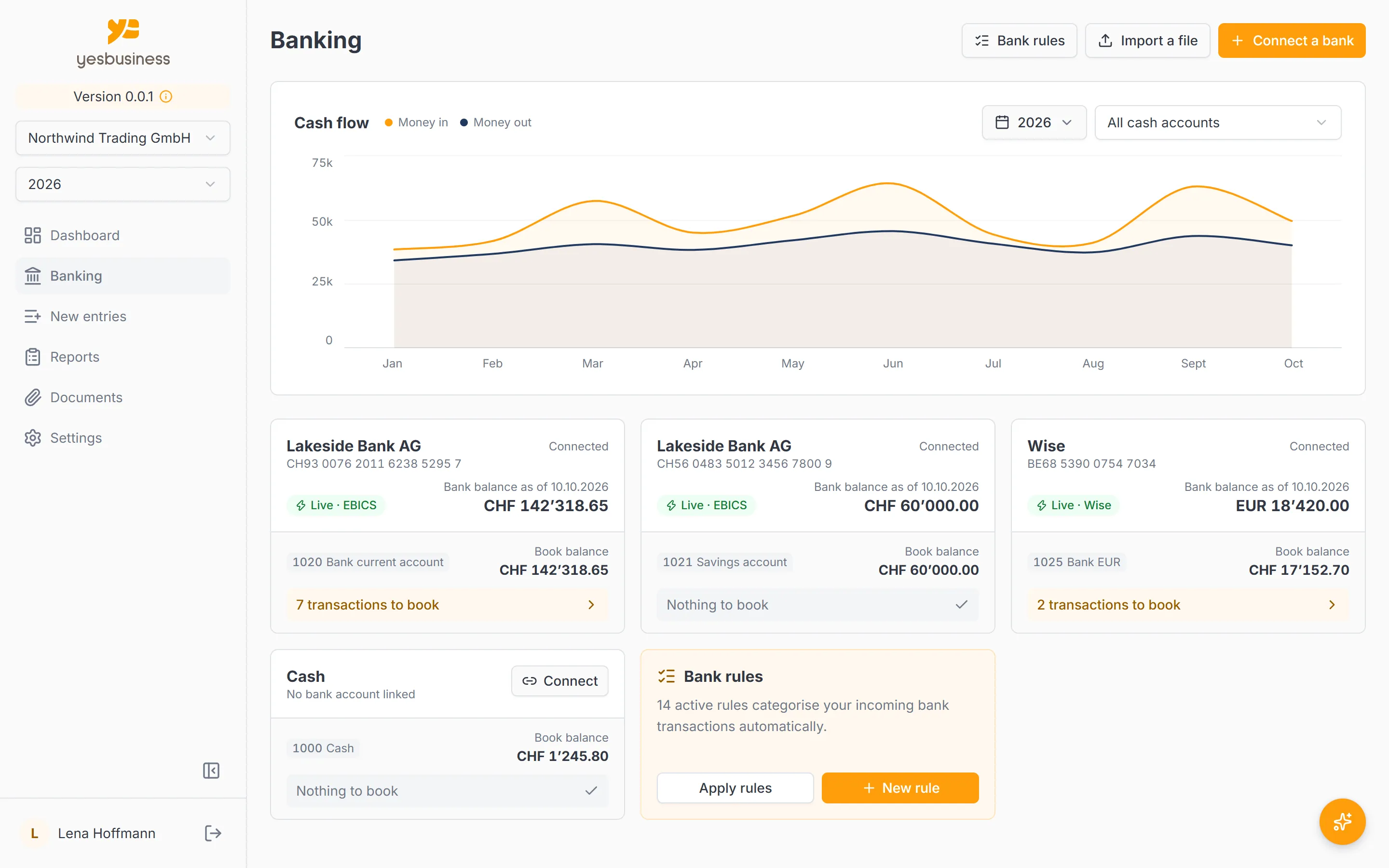Click the yesbusiness logo
The width and height of the screenshot is (1389, 868).
pos(123,43)
